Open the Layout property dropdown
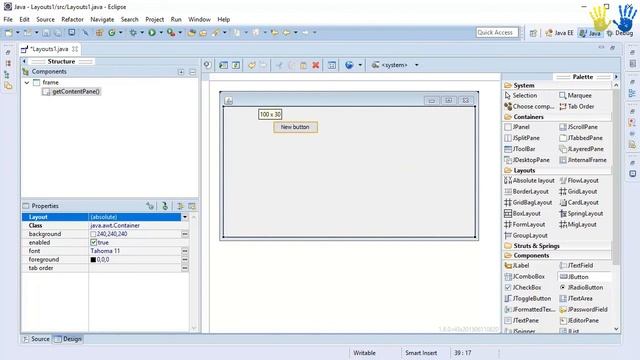Image resolution: width=640 pixels, height=360 pixels. (184, 217)
